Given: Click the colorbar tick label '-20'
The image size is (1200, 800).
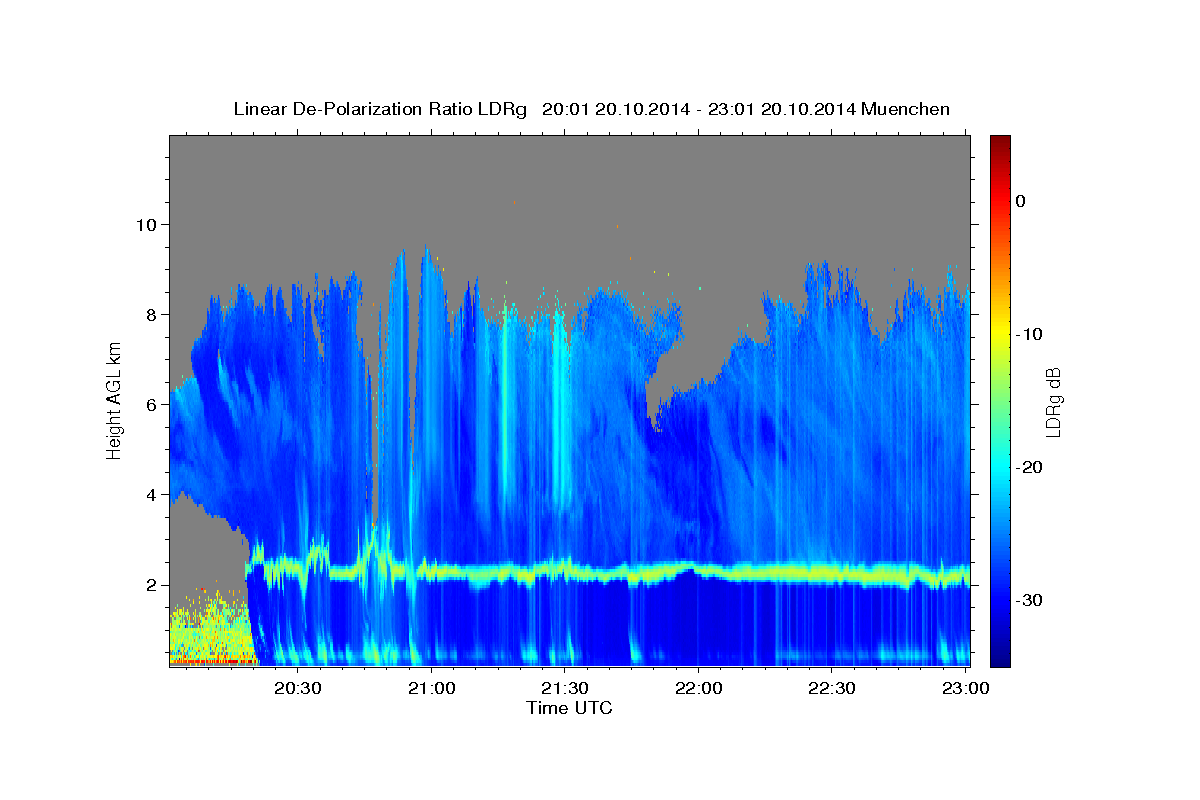Looking at the screenshot, I should (1030, 467).
